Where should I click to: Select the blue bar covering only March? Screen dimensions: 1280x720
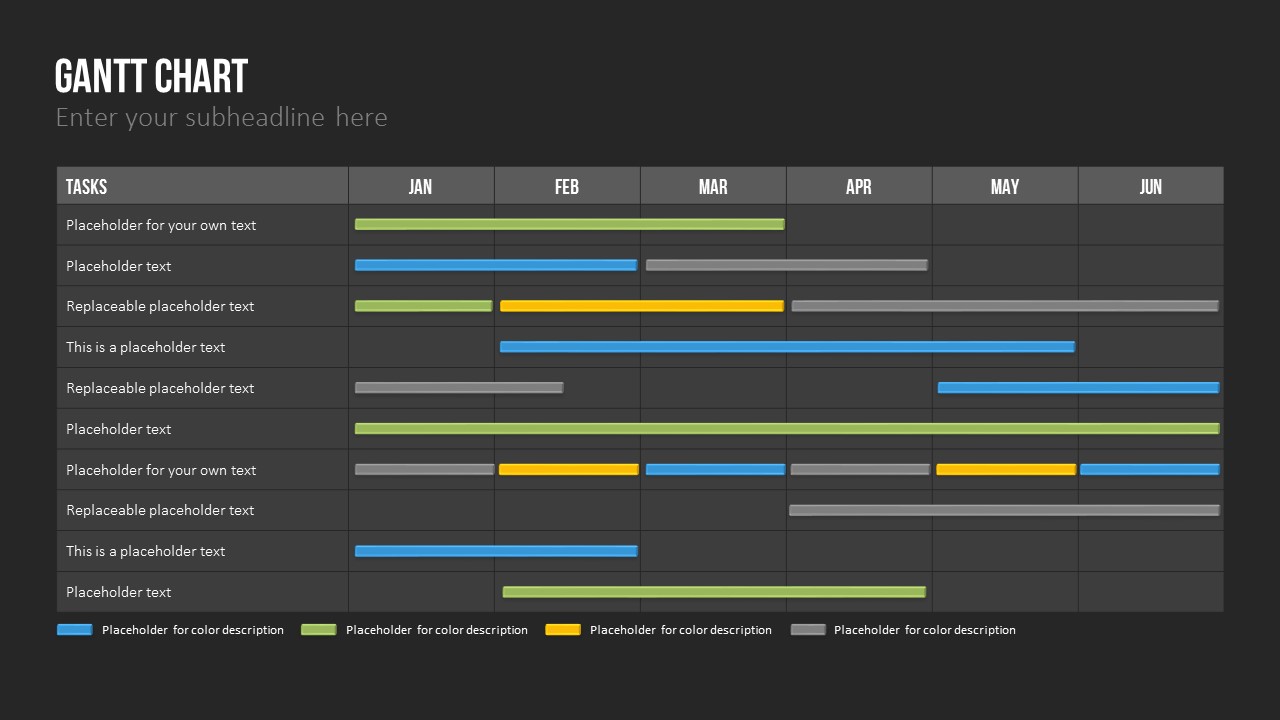715,470
